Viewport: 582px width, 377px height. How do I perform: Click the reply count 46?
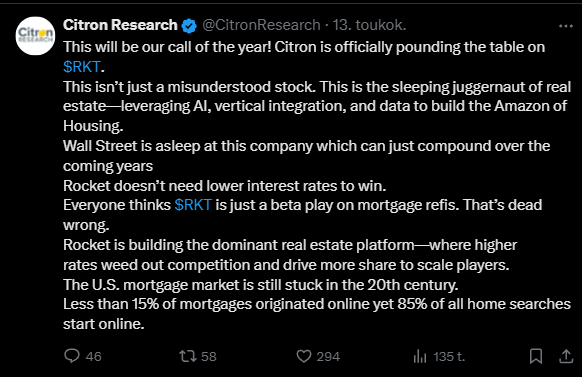point(93,357)
